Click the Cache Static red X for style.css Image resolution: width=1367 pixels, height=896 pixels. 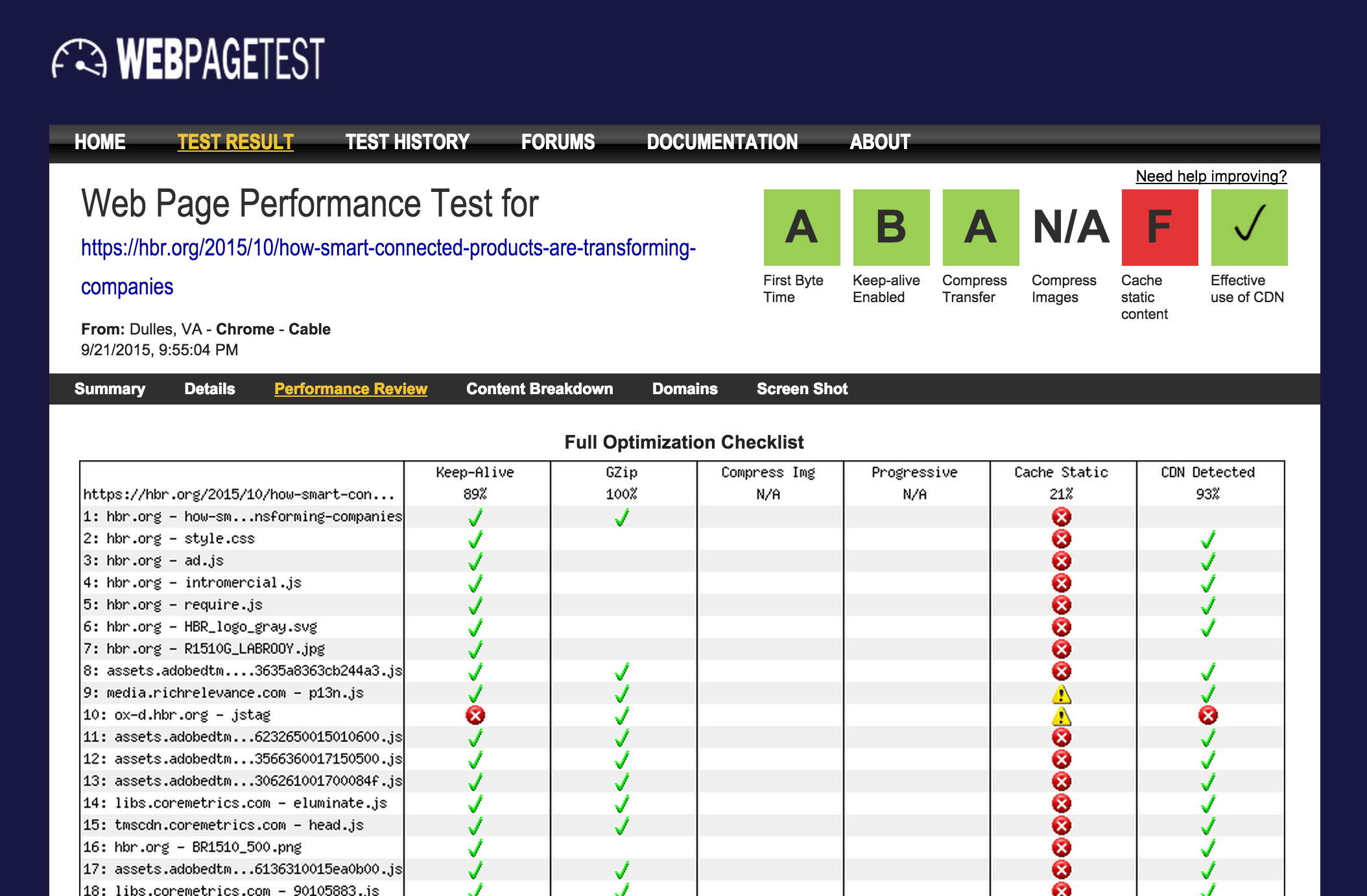(x=1061, y=539)
